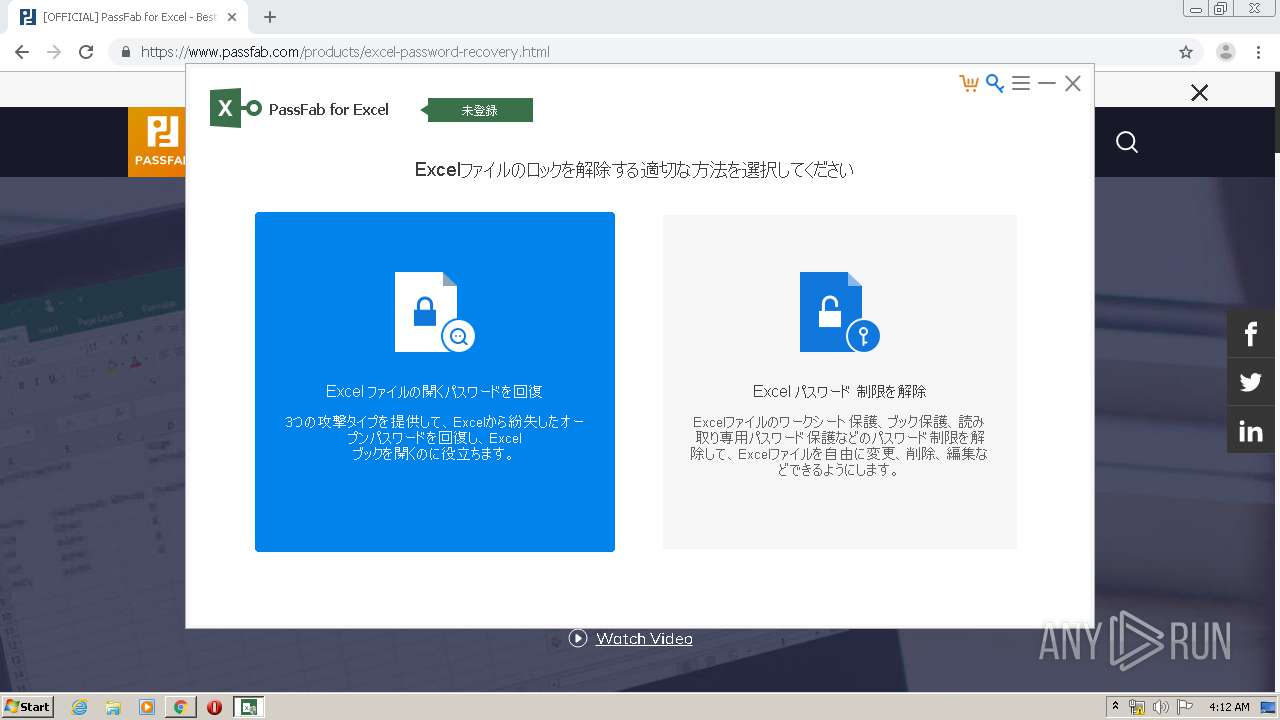Open the Chrome profile avatar
The image size is (1280, 720).
(1225, 52)
